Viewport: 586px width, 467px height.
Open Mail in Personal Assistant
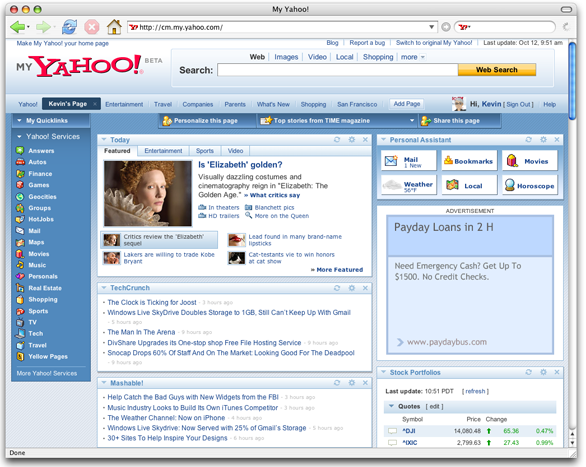(x=409, y=161)
